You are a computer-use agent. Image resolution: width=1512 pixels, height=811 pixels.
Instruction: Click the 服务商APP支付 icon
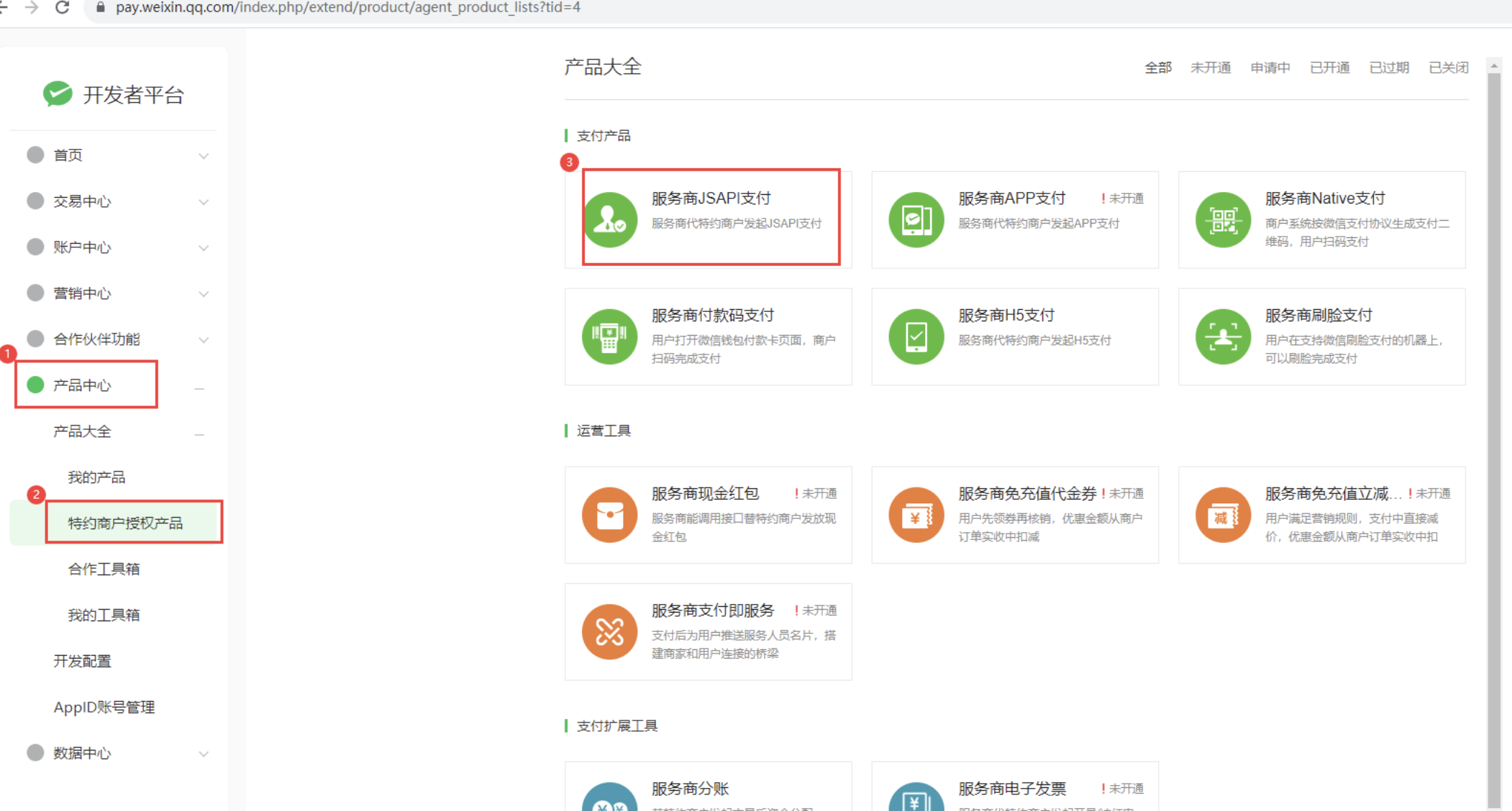(916, 220)
